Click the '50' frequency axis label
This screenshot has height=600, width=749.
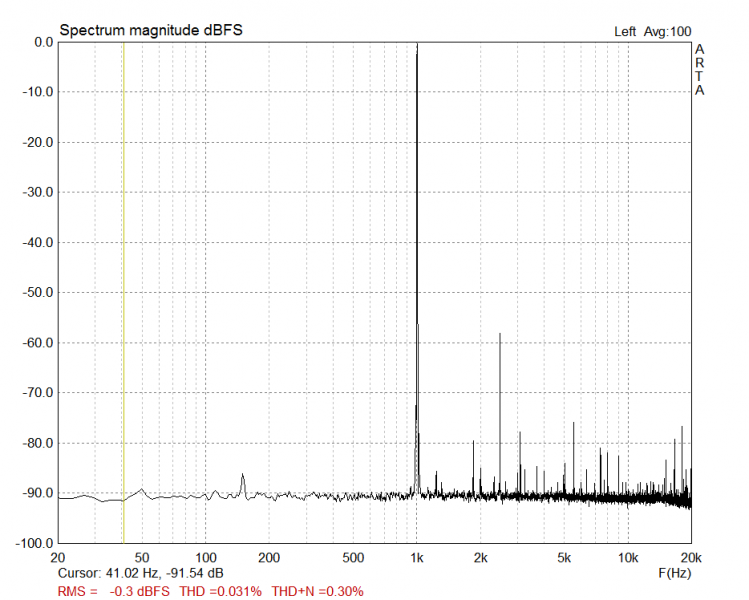(x=142, y=557)
